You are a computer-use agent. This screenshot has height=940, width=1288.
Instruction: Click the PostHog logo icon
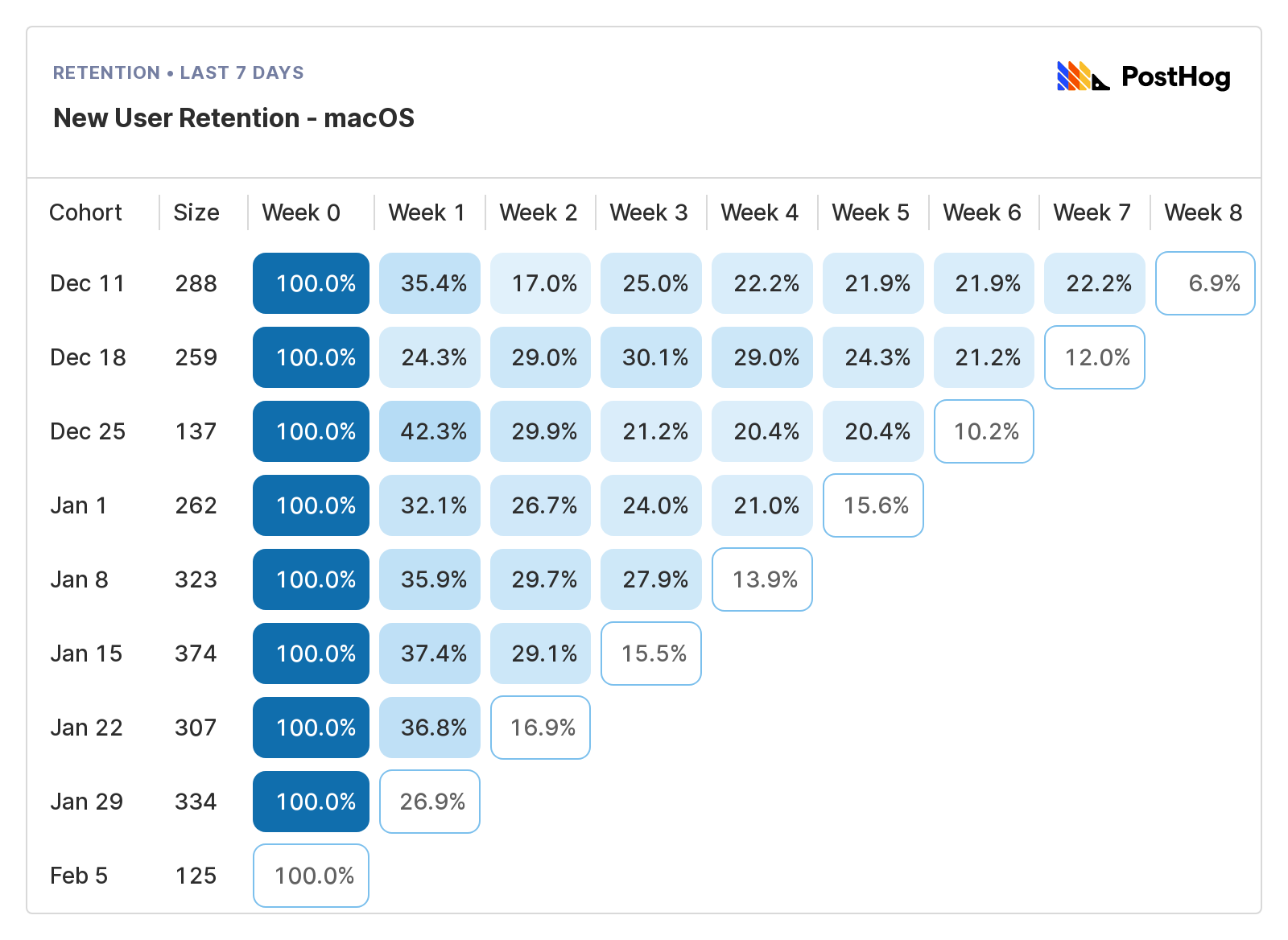point(1083,76)
